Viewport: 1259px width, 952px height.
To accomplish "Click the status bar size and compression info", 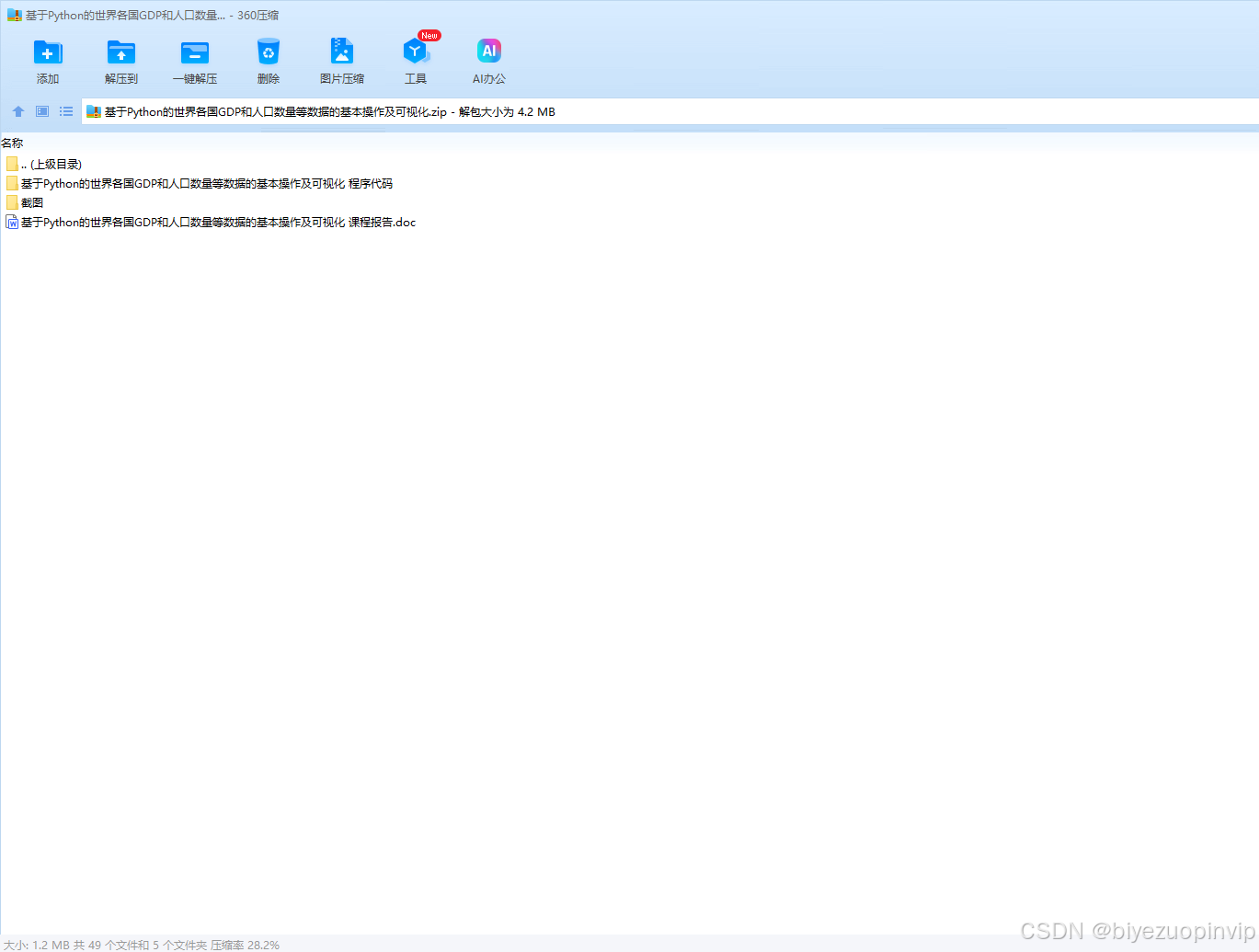I will [142, 945].
